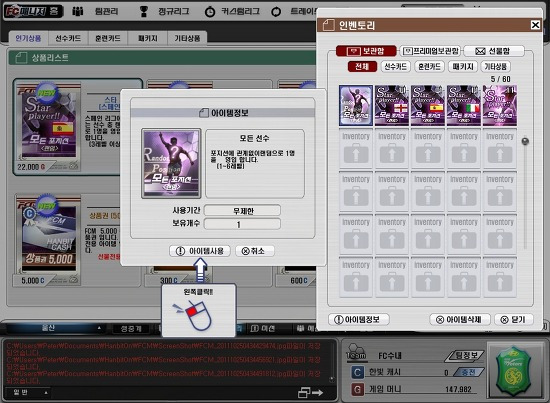Click the 상품리스트 panel header icon
This screenshot has width=550, height=403.
click(21, 58)
